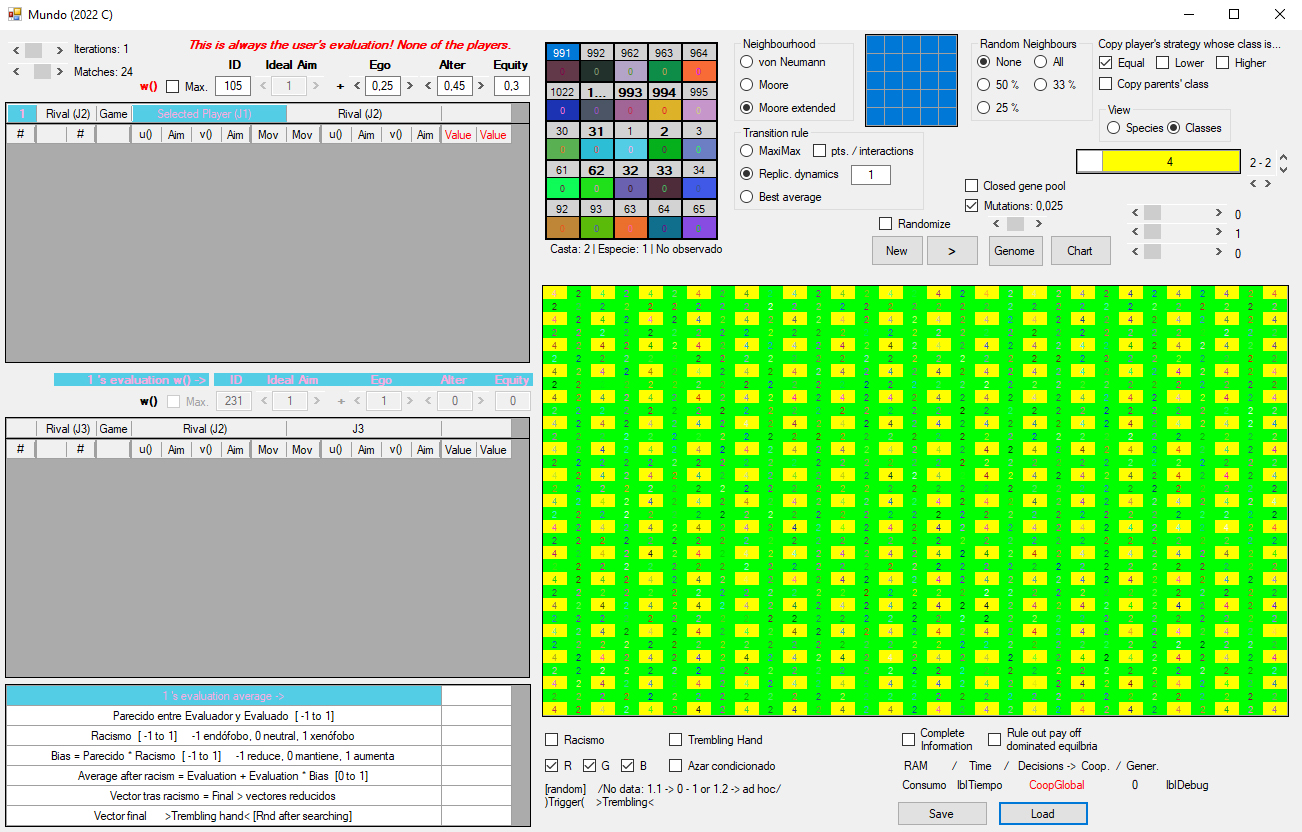Click the up arrow of the 2 - 2 spinner
This screenshot has height=832, width=1302.
pyautogui.click(x=1284, y=157)
